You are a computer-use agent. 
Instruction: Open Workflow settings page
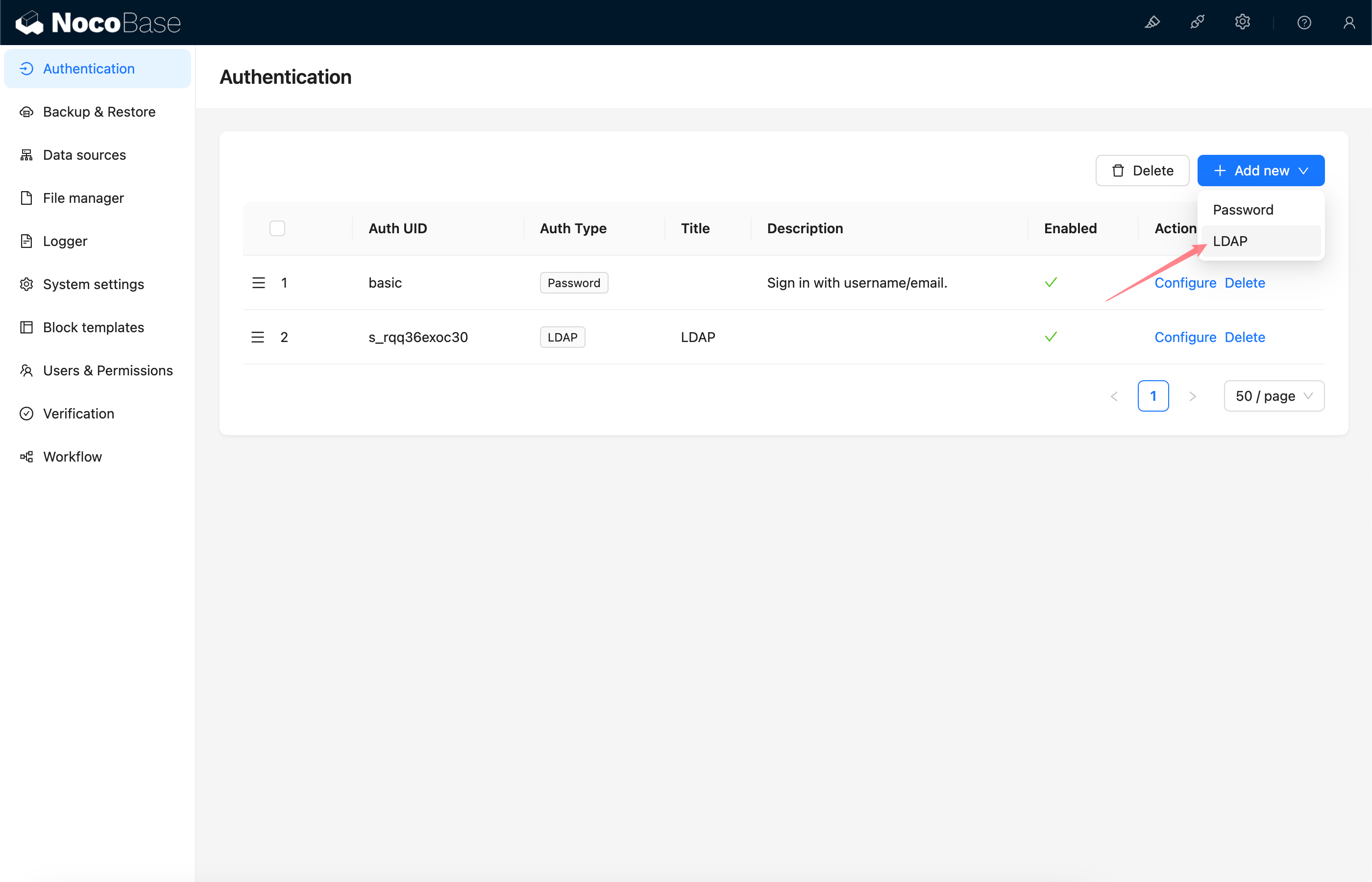pyautogui.click(x=98, y=457)
